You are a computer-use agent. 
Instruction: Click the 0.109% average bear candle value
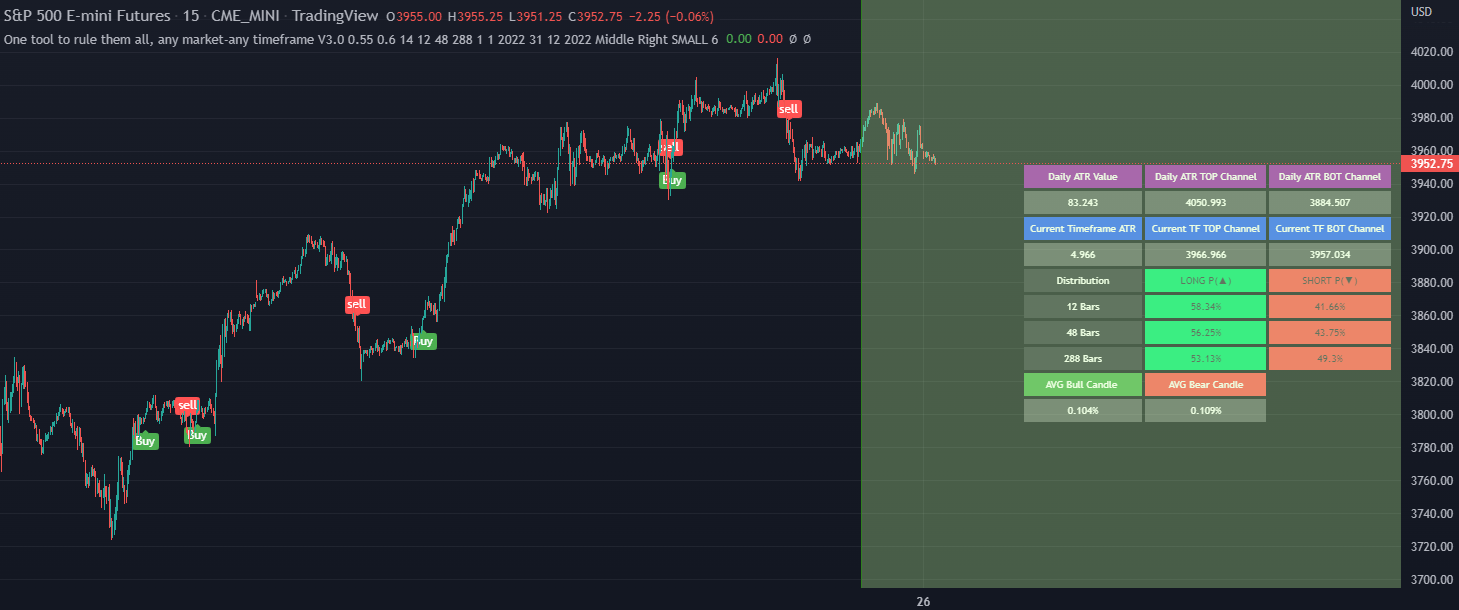(x=1205, y=411)
